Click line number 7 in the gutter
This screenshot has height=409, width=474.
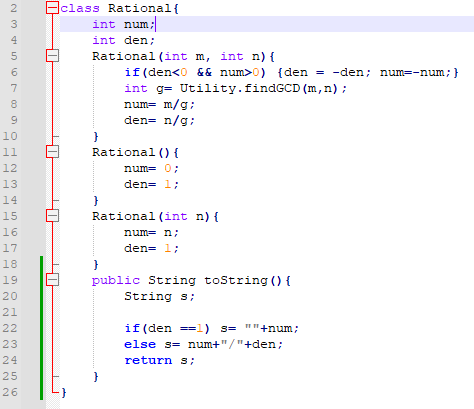[x=14, y=88]
